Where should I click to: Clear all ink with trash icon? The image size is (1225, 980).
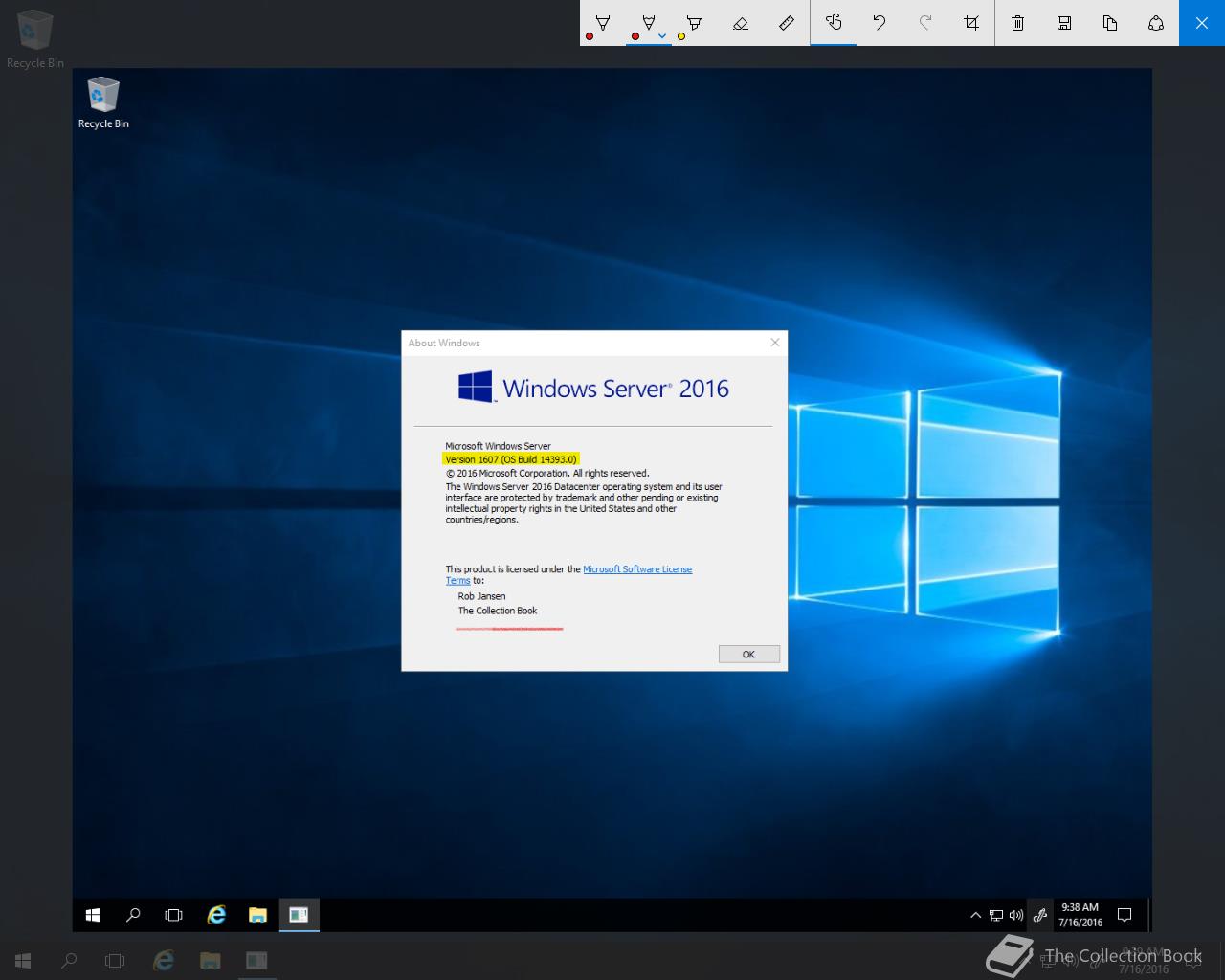[x=1018, y=23]
